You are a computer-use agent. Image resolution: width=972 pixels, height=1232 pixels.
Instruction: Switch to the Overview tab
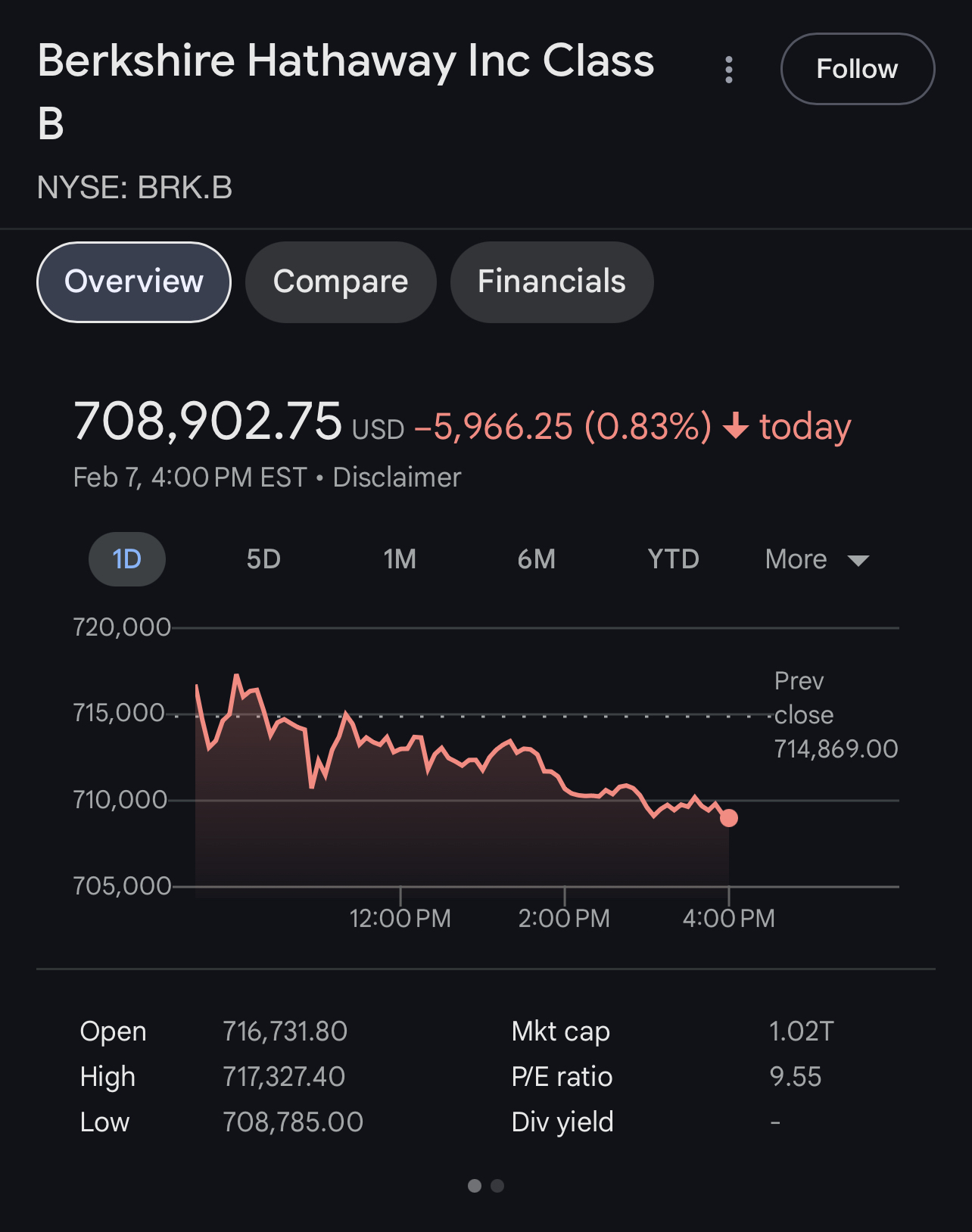(134, 282)
